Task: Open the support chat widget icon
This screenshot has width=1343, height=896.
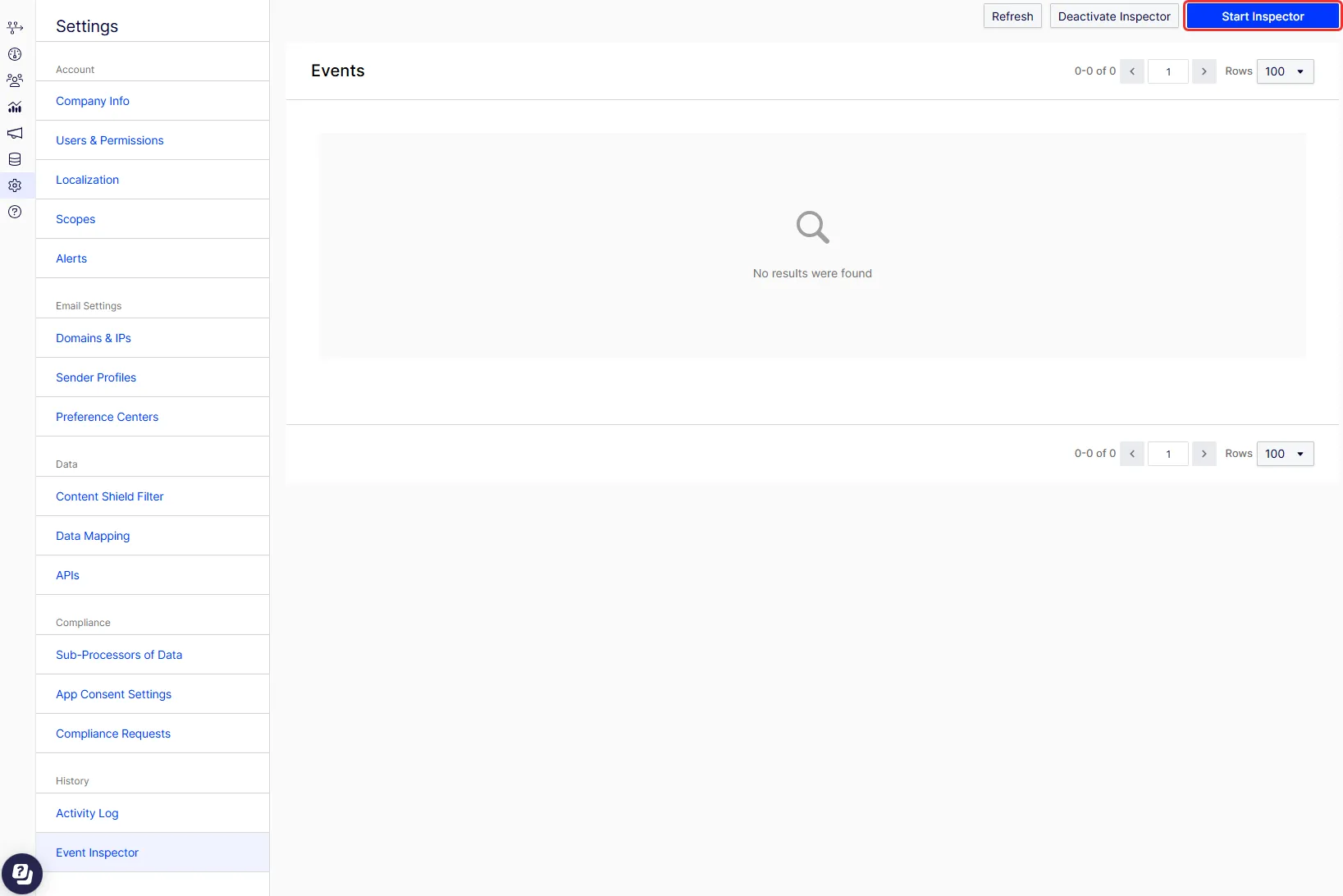Action: [22, 874]
